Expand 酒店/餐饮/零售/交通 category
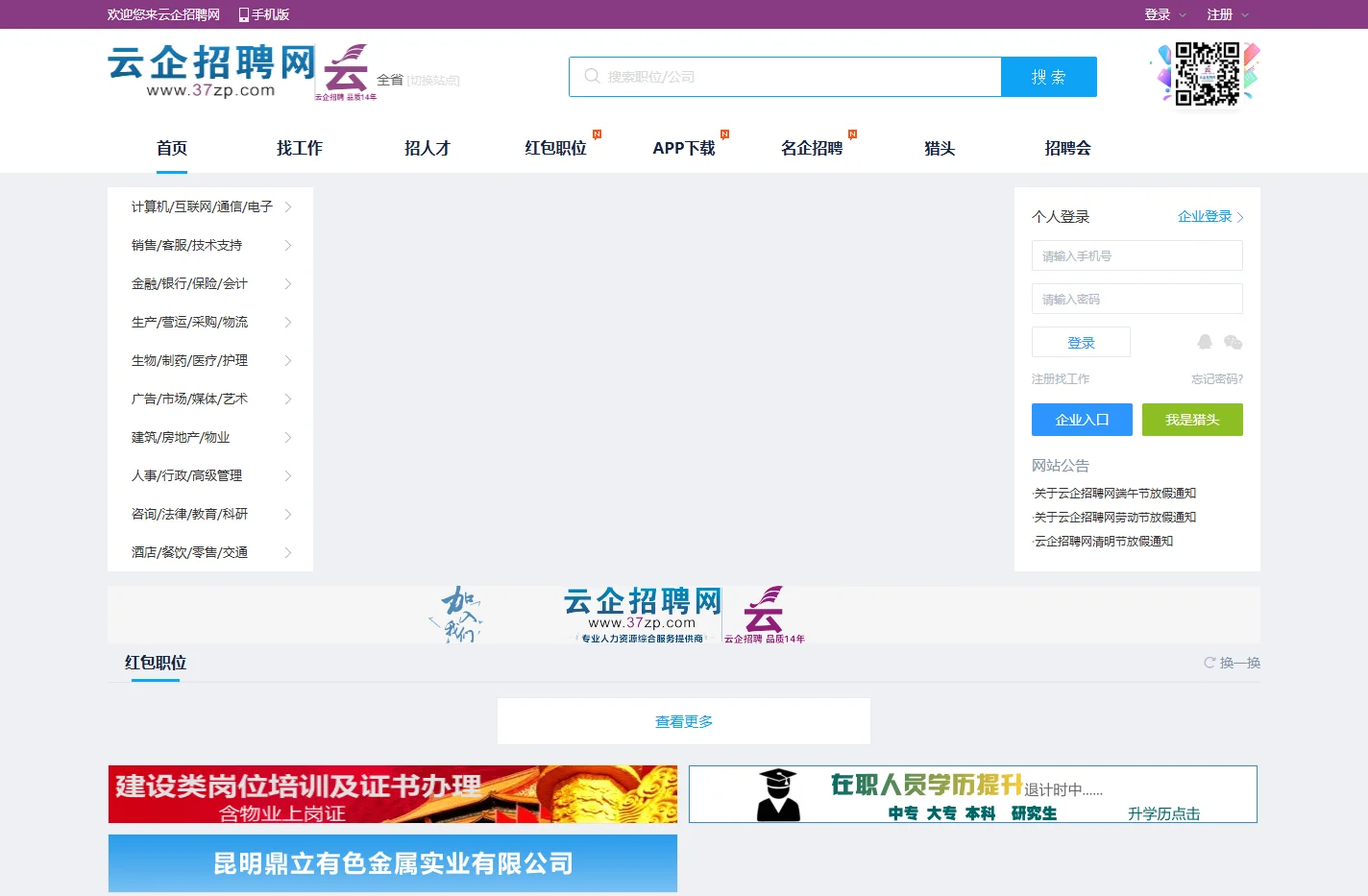Viewport: 1368px width, 896px height. (x=210, y=552)
